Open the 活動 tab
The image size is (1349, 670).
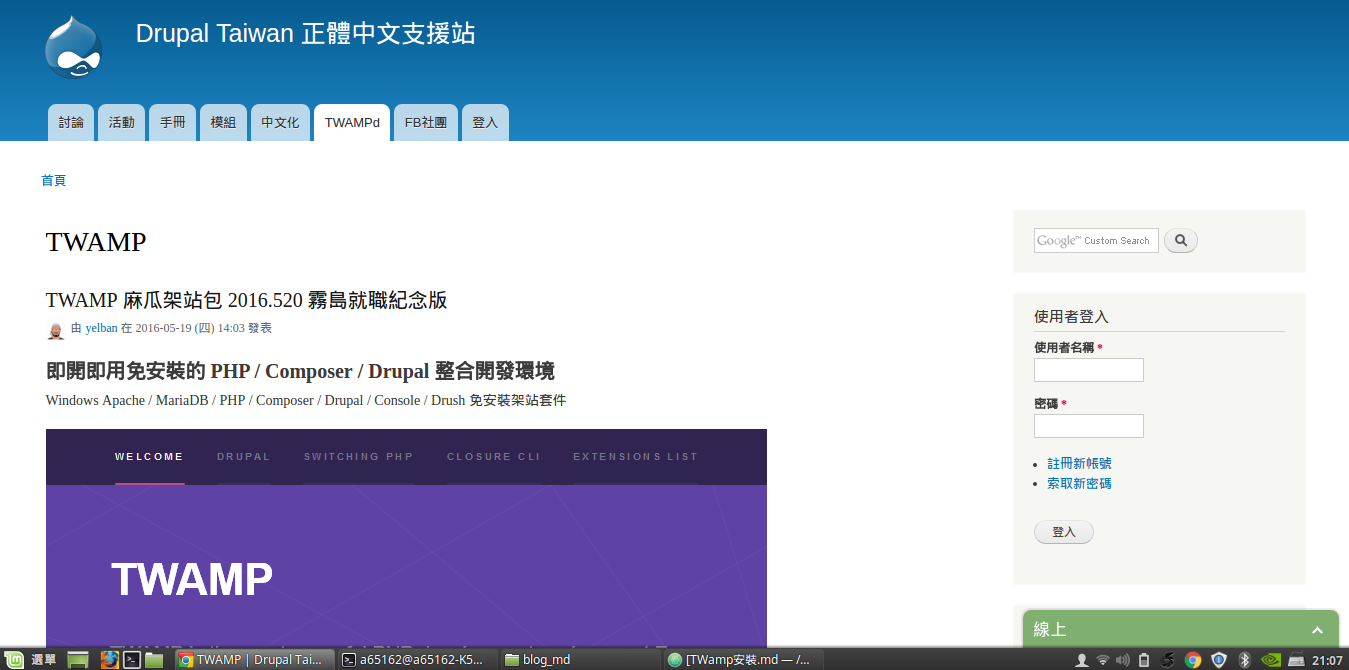pos(122,123)
